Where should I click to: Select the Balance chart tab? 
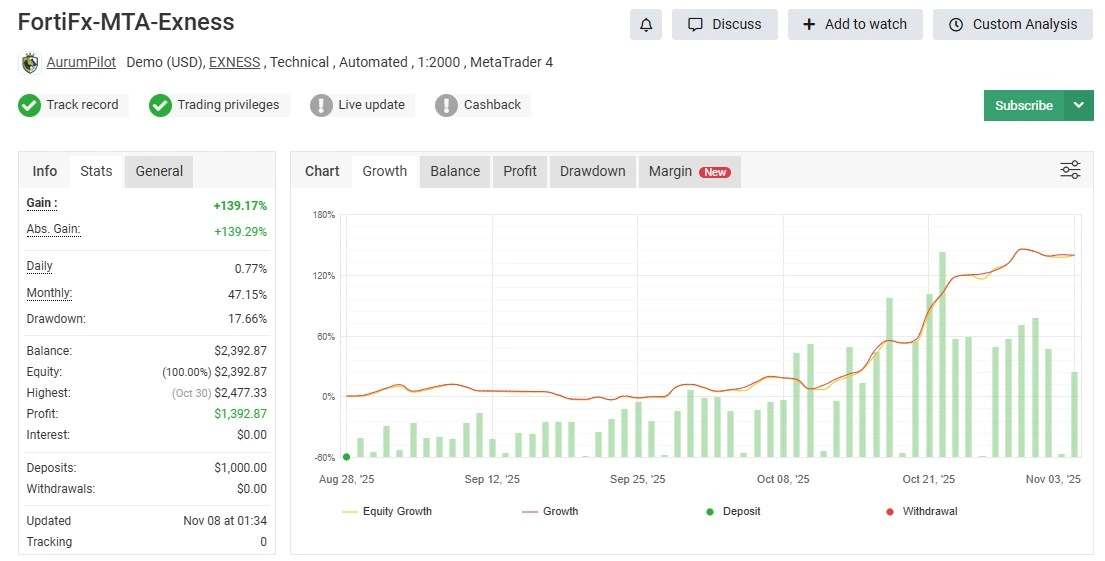(x=455, y=171)
